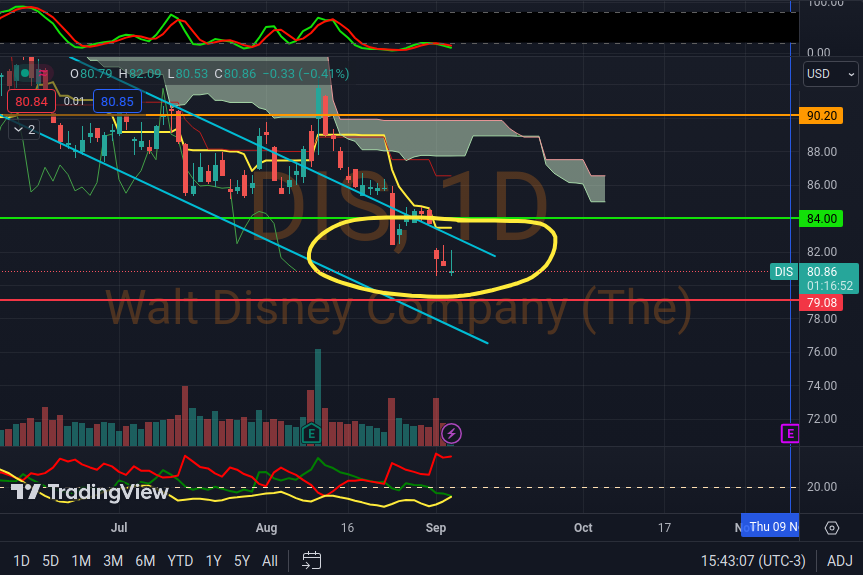This screenshot has width=863, height=575.
Task: Open the upcoming purple earnings E marker
Action: [x=790, y=434]
